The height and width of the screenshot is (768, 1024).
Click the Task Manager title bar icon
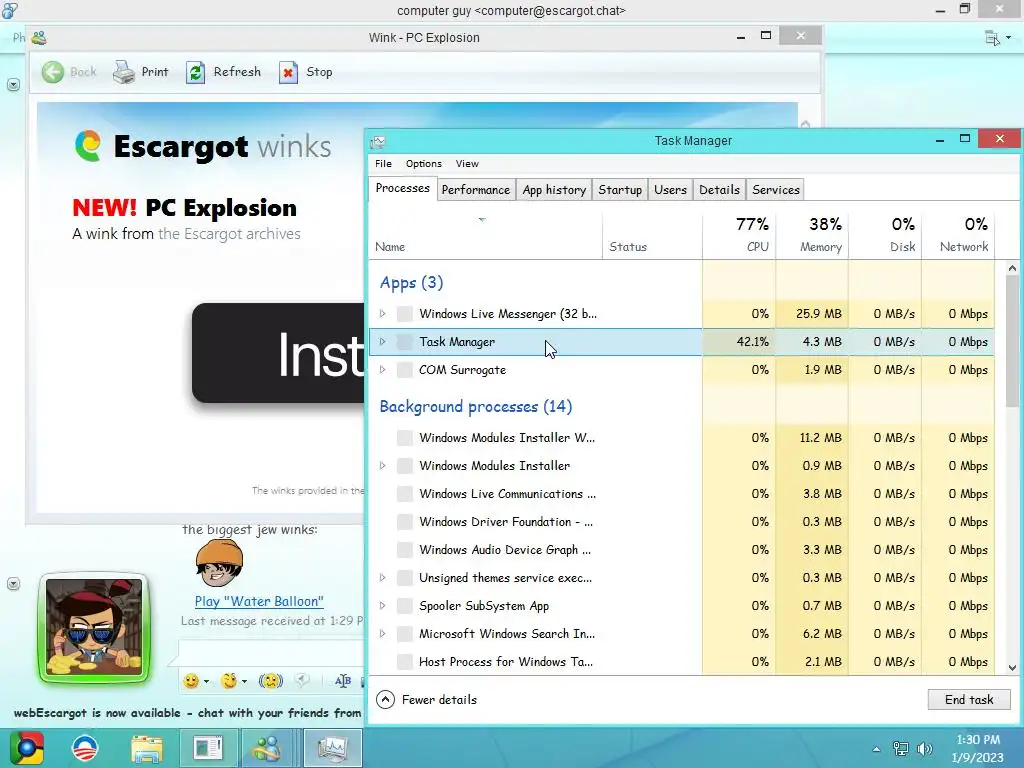click(377, 141)
